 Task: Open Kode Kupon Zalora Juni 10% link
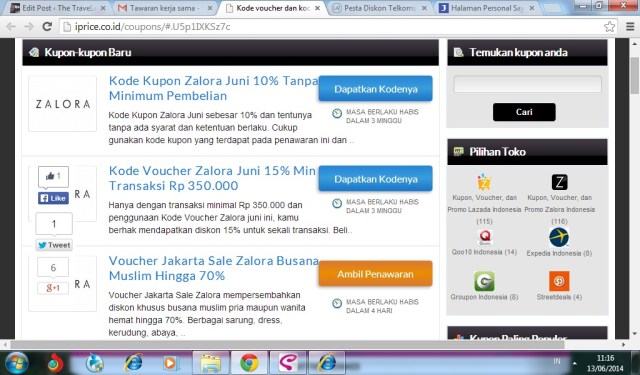(x=214, y=88)
